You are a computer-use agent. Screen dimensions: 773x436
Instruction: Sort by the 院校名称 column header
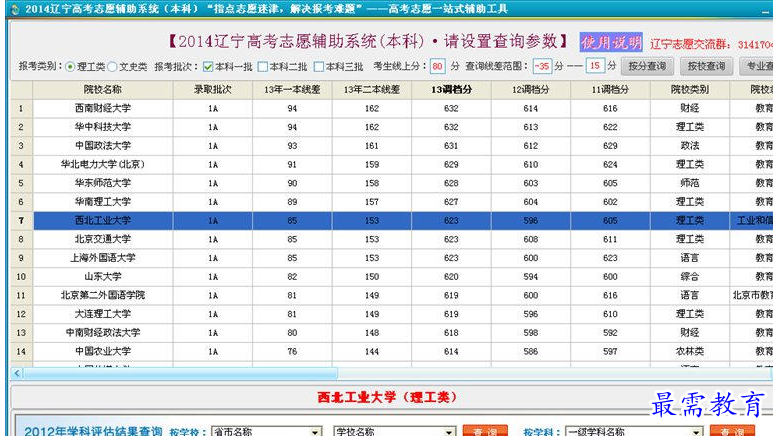(103, 90)
